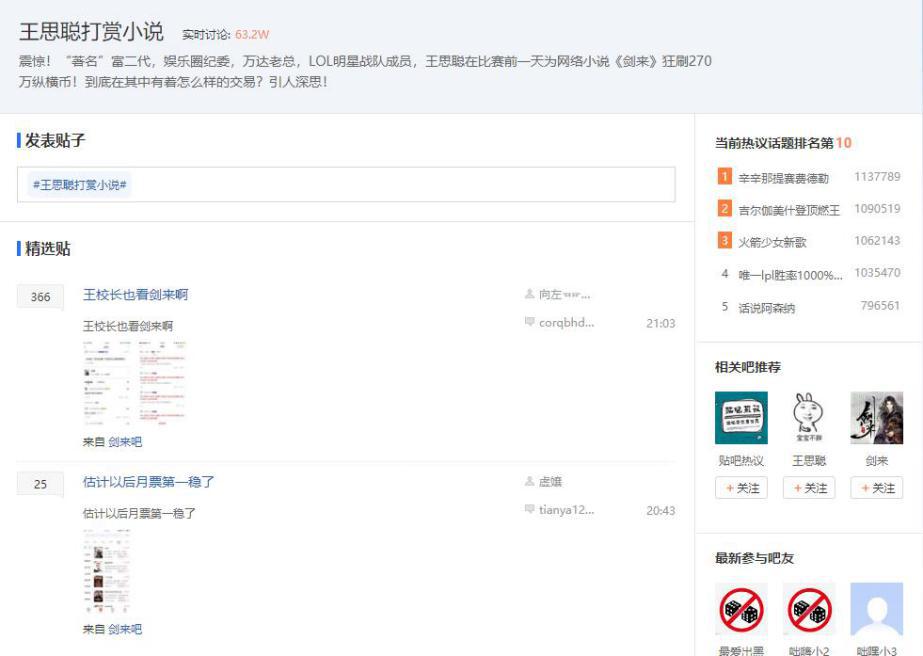This screenshot has width=923, height=656.
Task: Follow the 贴吧热议 bar
Action: point(741,488)
